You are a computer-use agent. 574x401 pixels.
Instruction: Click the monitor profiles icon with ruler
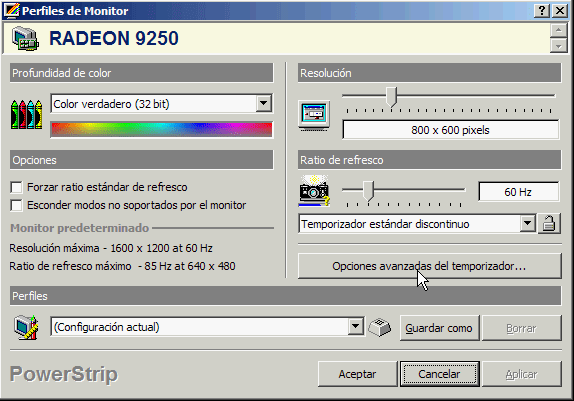point(26,327)
